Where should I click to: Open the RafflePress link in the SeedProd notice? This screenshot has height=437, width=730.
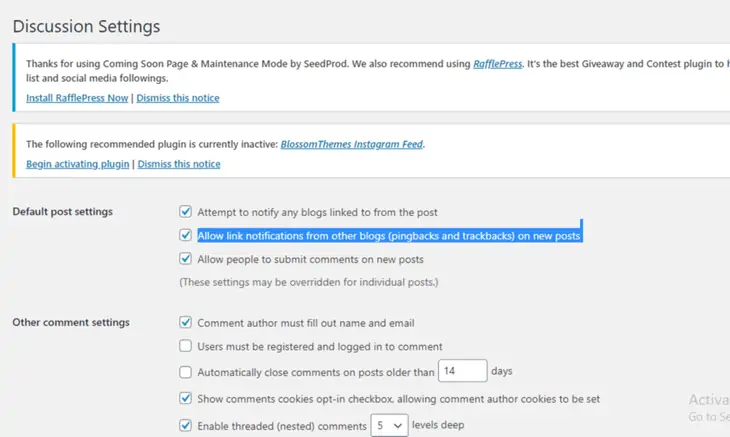(x=498, y=64)
